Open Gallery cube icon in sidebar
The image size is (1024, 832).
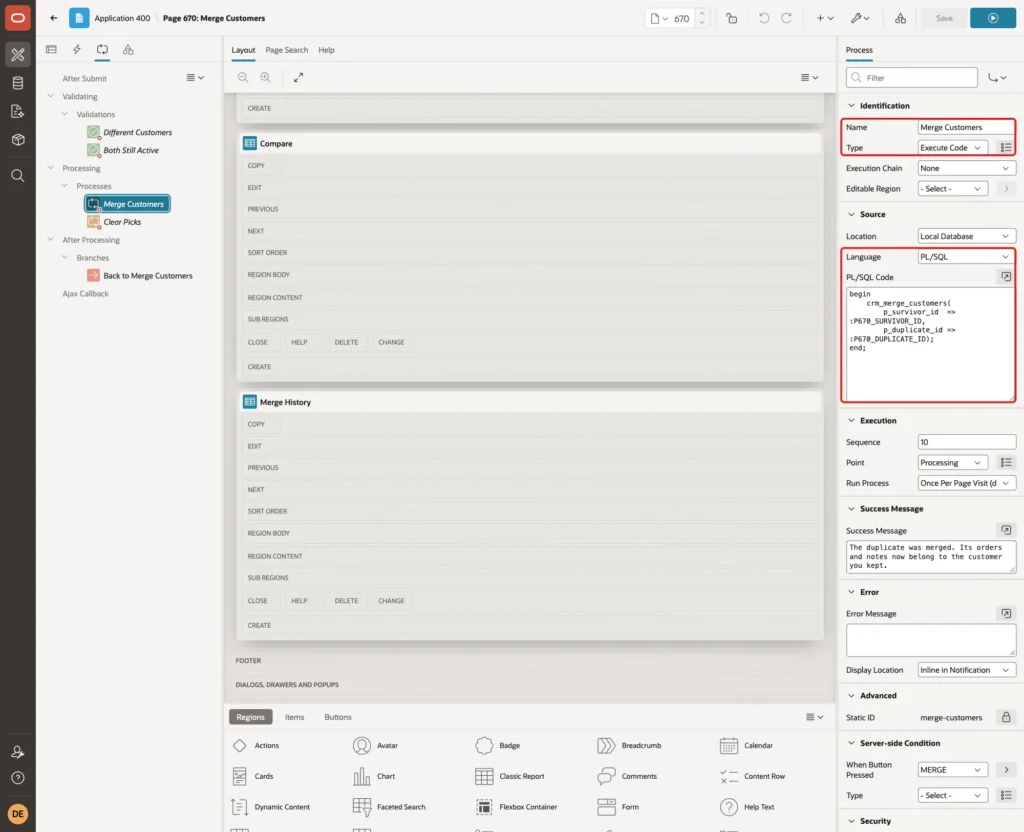tap(18, 140)
